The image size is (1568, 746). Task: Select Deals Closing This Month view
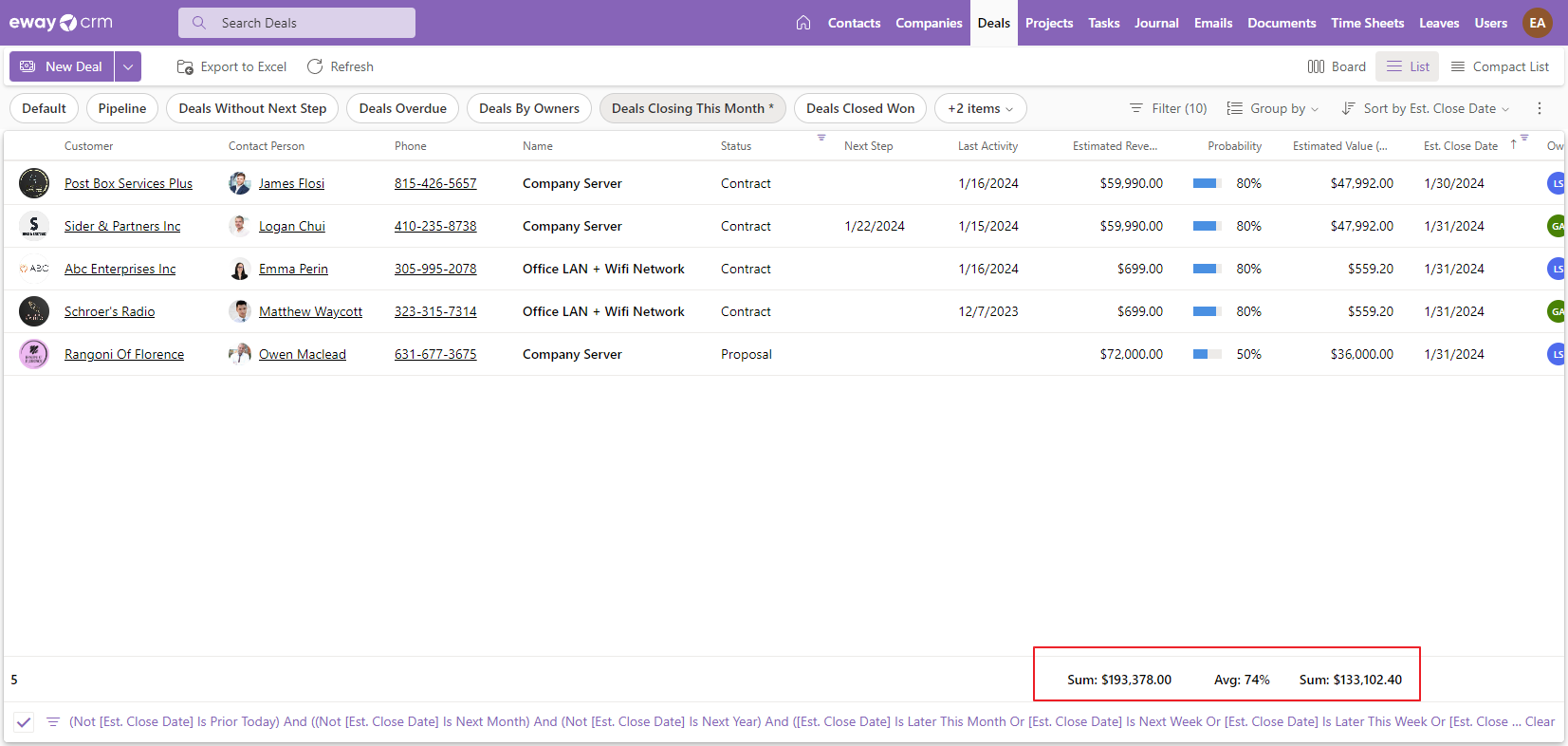coord(692,108)
